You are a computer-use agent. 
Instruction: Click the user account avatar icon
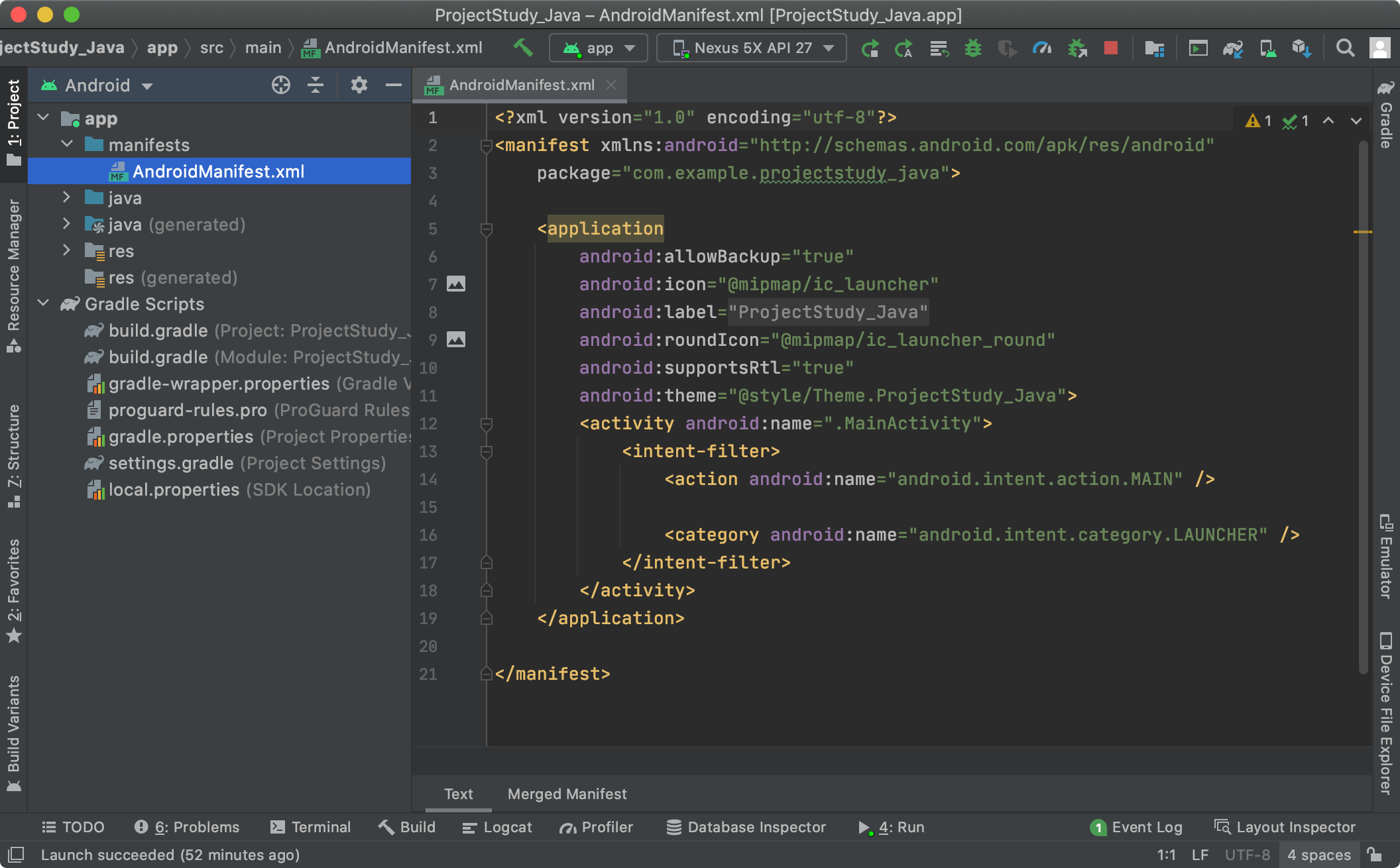click(x=1379, y=48)
